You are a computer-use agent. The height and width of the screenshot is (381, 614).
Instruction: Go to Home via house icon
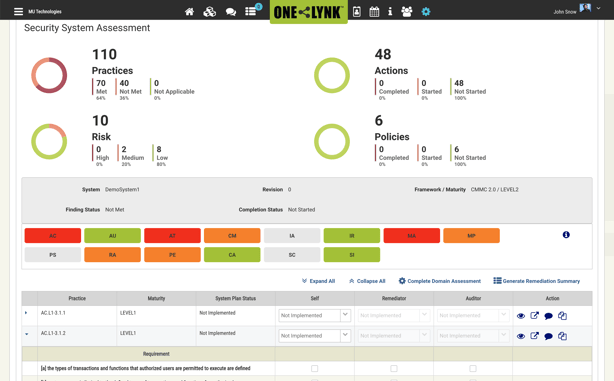point(190,12)
